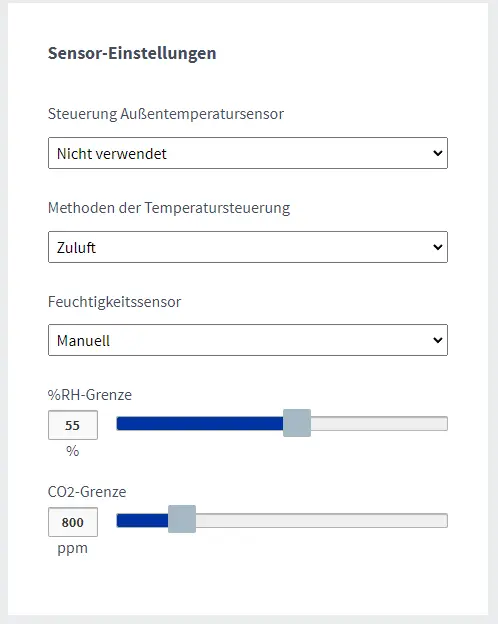Image resolution: width=498 pixels, height=624 pixels.
Task: Click the 'CO2-Grenze' label
Action: pos(87,492)
